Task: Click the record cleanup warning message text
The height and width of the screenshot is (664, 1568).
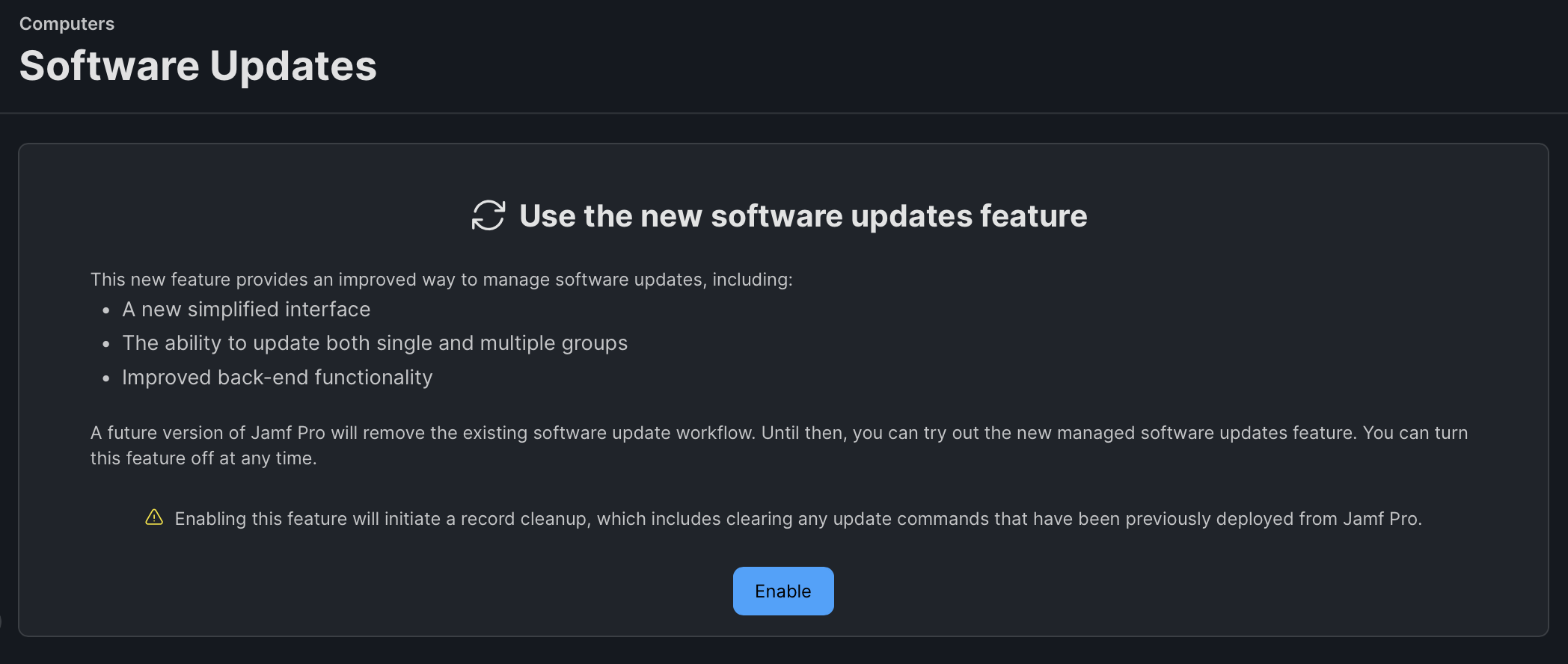Action: point(797,519)
